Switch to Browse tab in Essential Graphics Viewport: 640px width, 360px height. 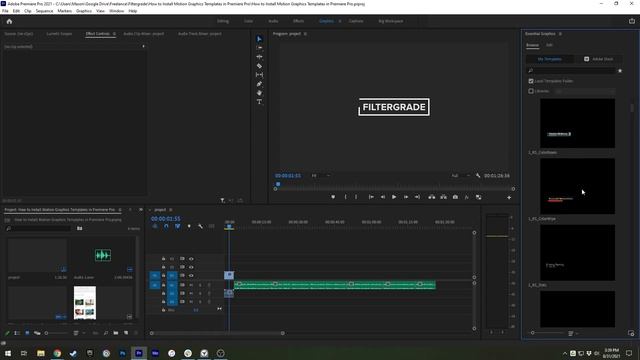coord(532,45)
